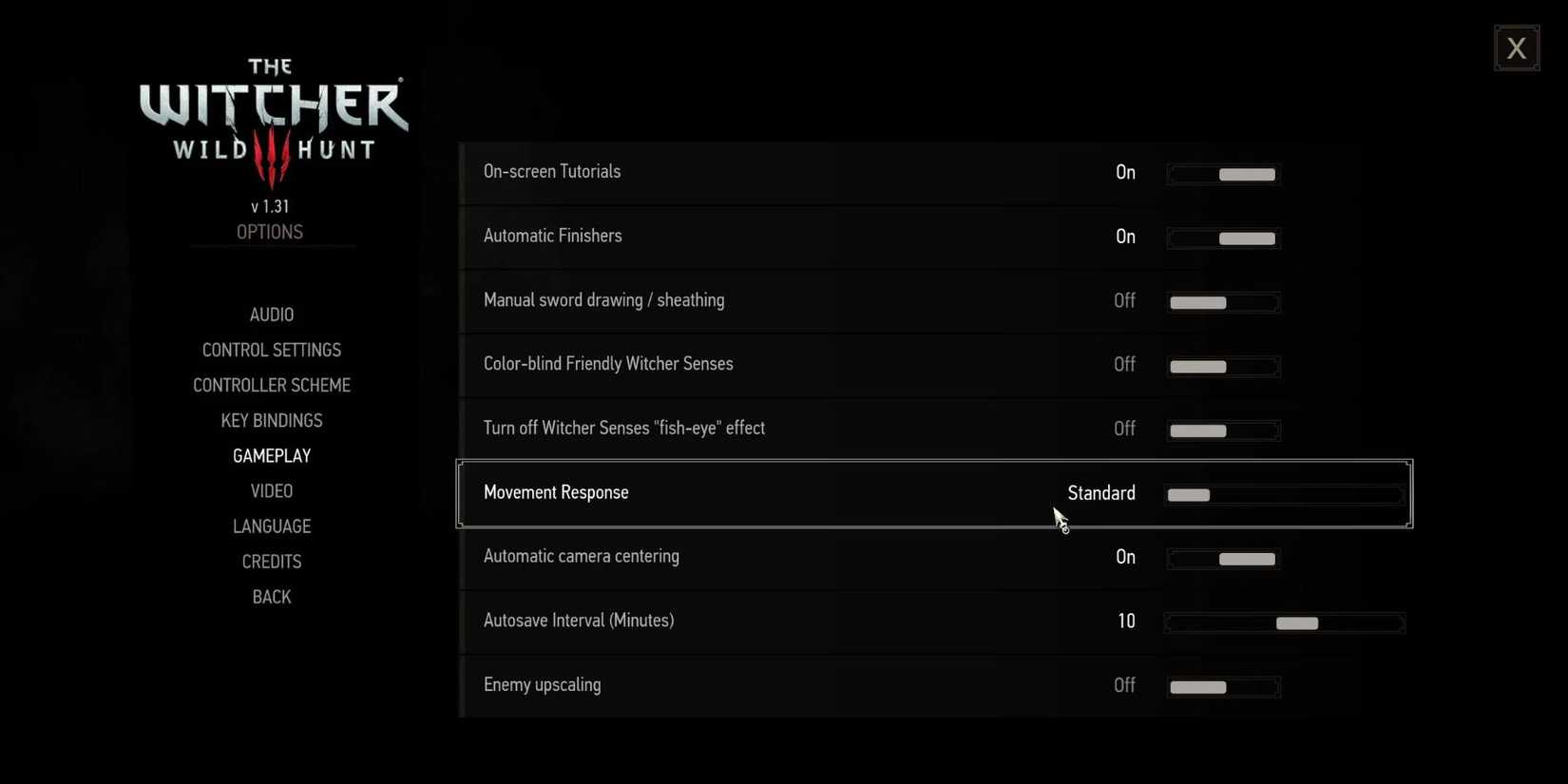The width and height of the screenshot is (1568, 784).
Task: Select the Movement Response row label
Action: click(556, 492)
